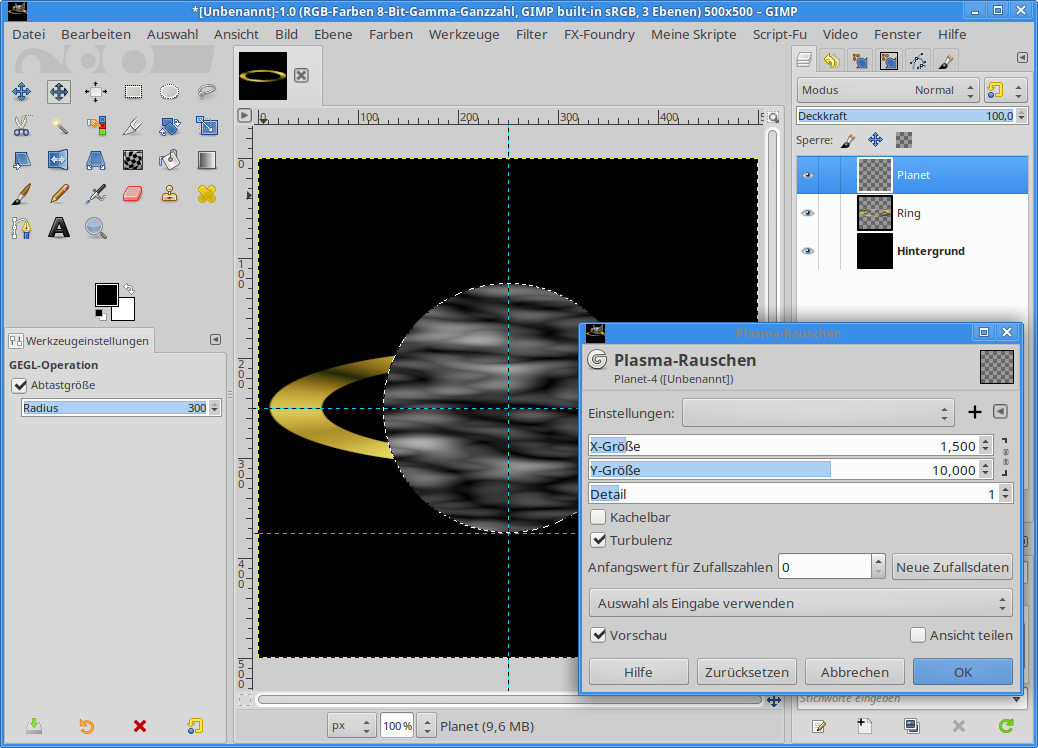This screenshot has height=748, width=1038.
Task: Hide the Ring layer with eye icon
Action: [807, 213]
